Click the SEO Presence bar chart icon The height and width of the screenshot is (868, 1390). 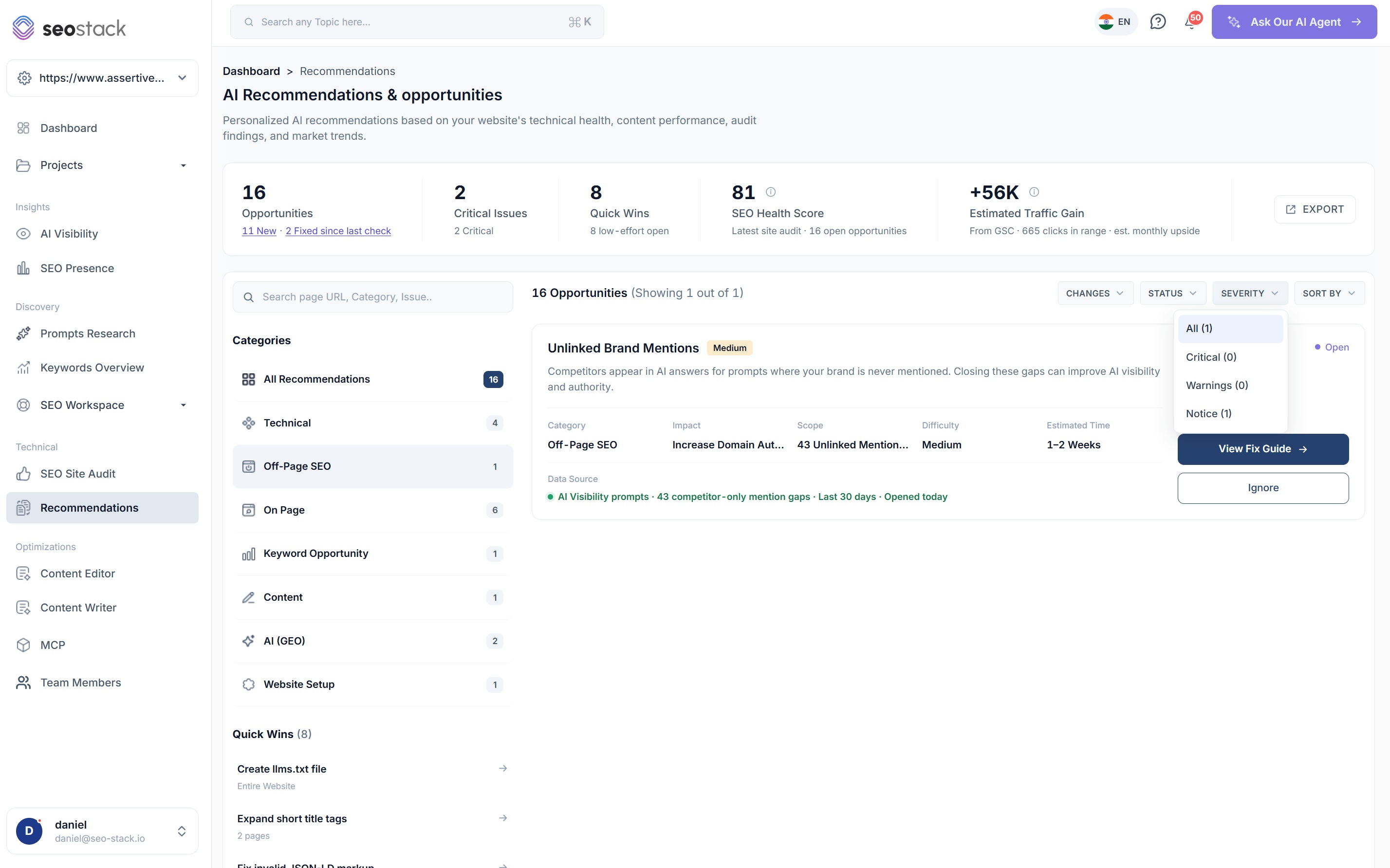point(23,268)
